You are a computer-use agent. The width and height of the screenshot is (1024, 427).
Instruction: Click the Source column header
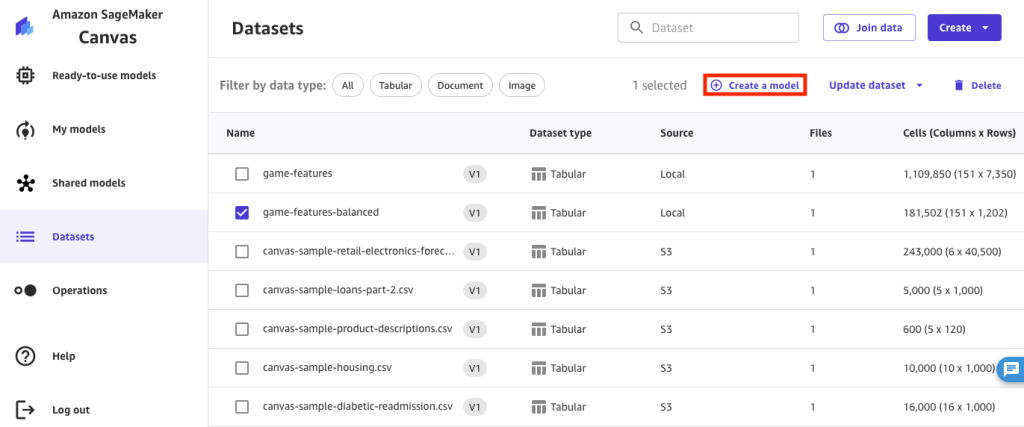pos(677,133)
